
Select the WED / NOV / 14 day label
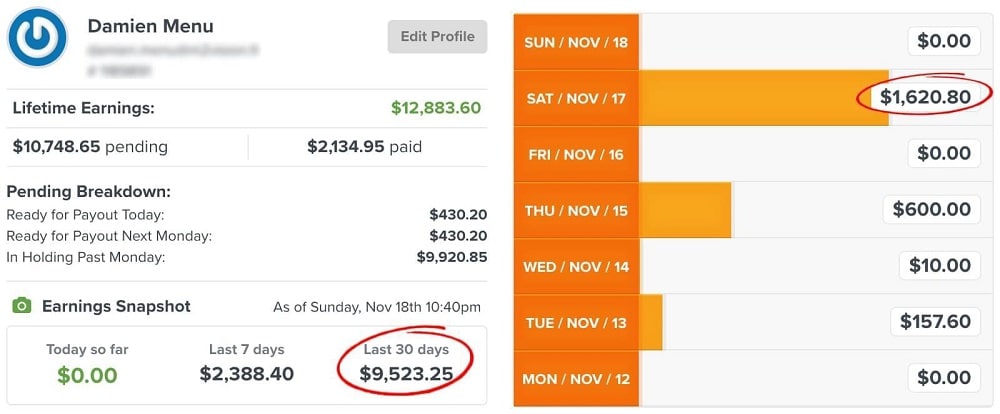[576, 266]
